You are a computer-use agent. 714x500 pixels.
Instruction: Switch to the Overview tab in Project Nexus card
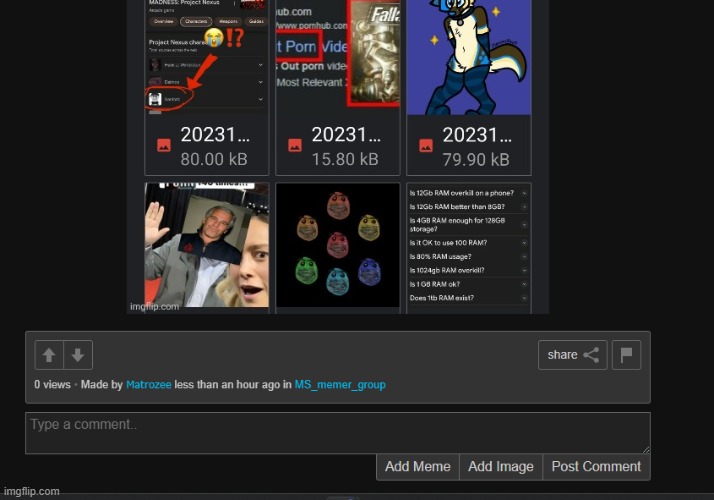163,21
